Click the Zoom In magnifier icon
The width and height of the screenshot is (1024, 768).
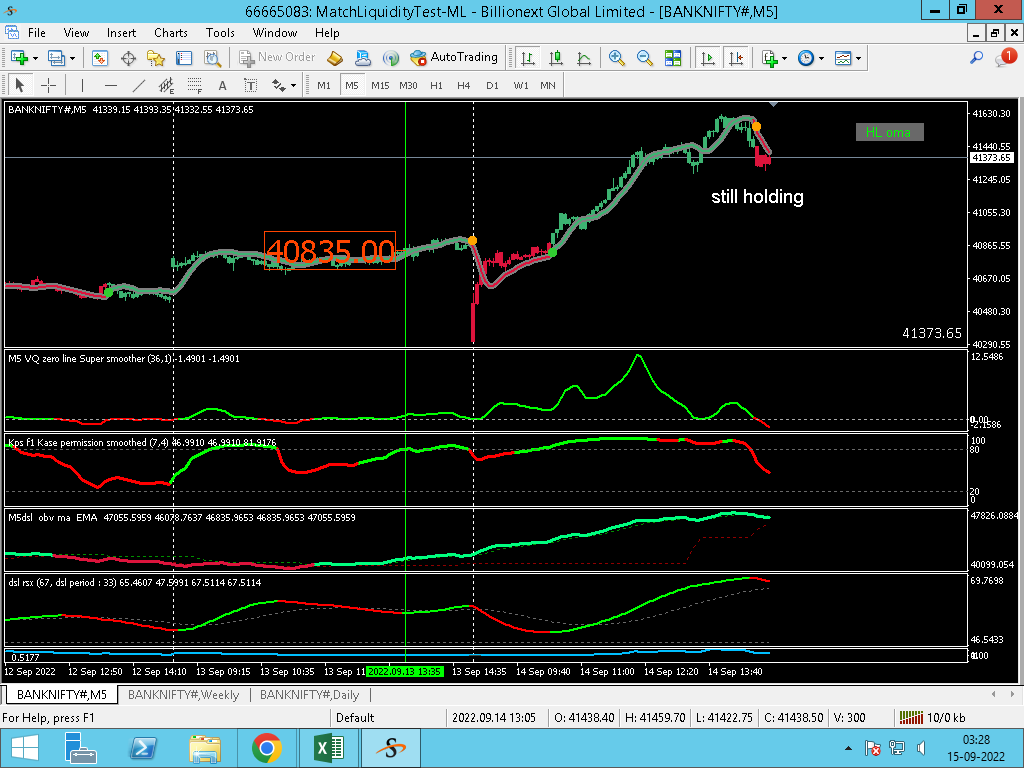click(616, 58)
